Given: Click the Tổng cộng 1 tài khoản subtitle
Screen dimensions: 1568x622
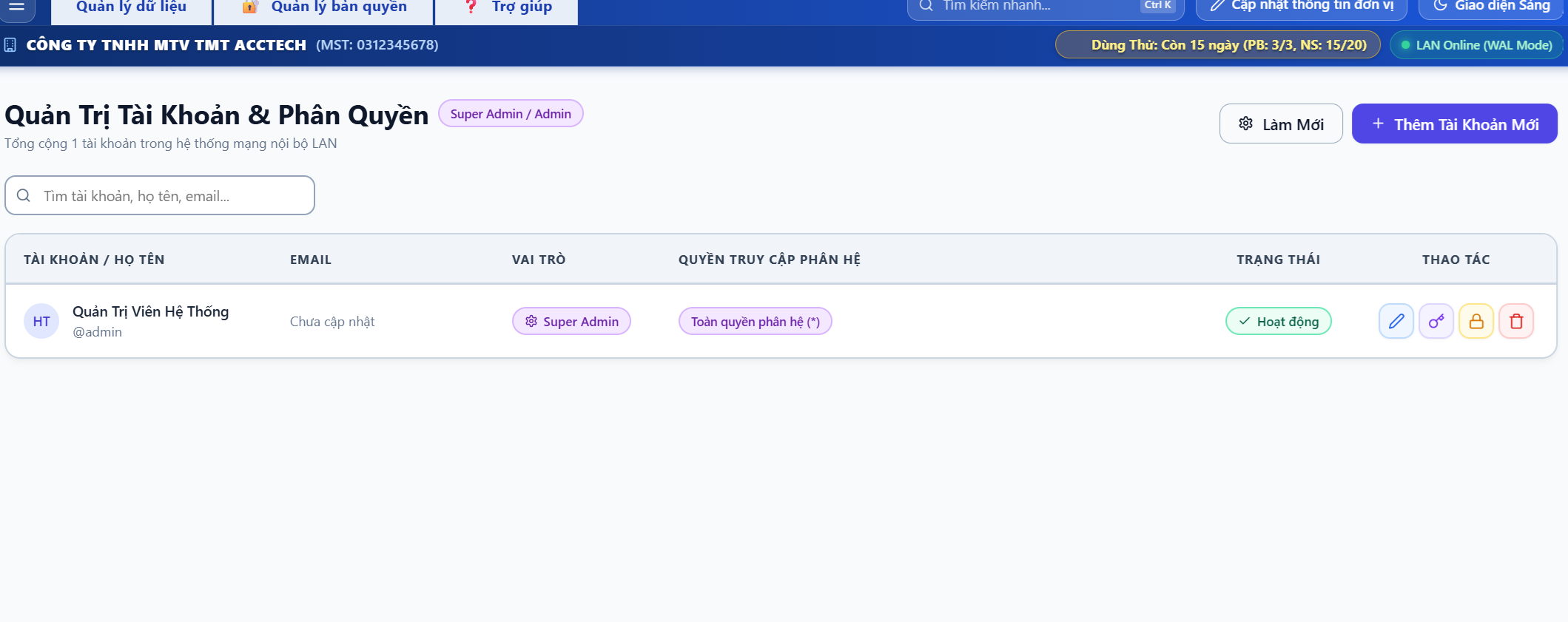Looking at the screenshot, I should click(171, 143).
